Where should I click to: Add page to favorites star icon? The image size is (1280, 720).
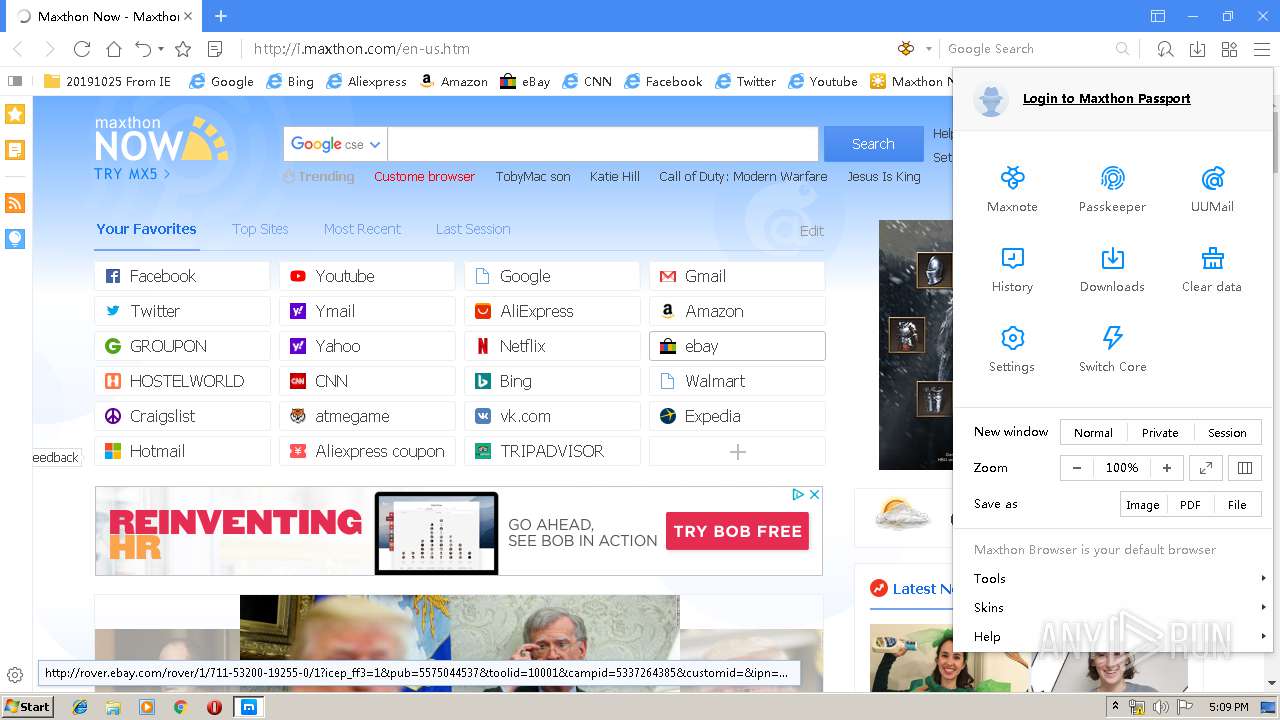(183, 49)
